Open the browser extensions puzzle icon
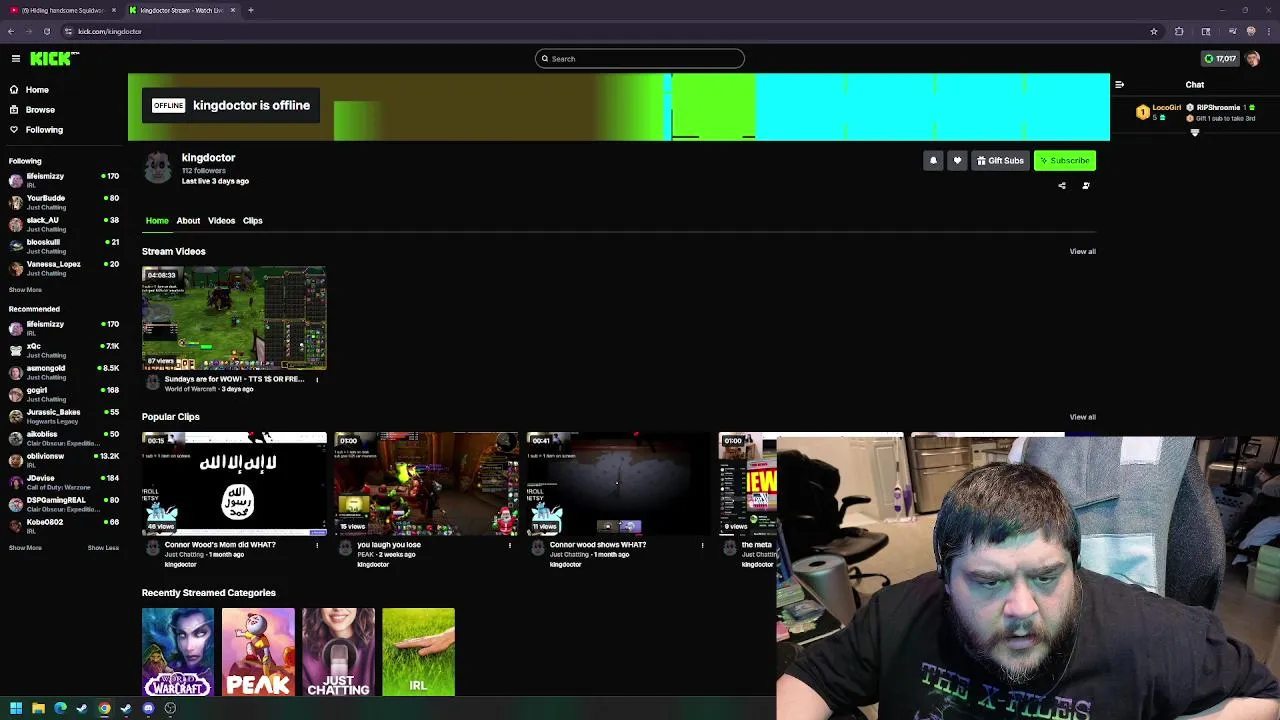Screen dimensions: 1280x720 pos(1179,32)
